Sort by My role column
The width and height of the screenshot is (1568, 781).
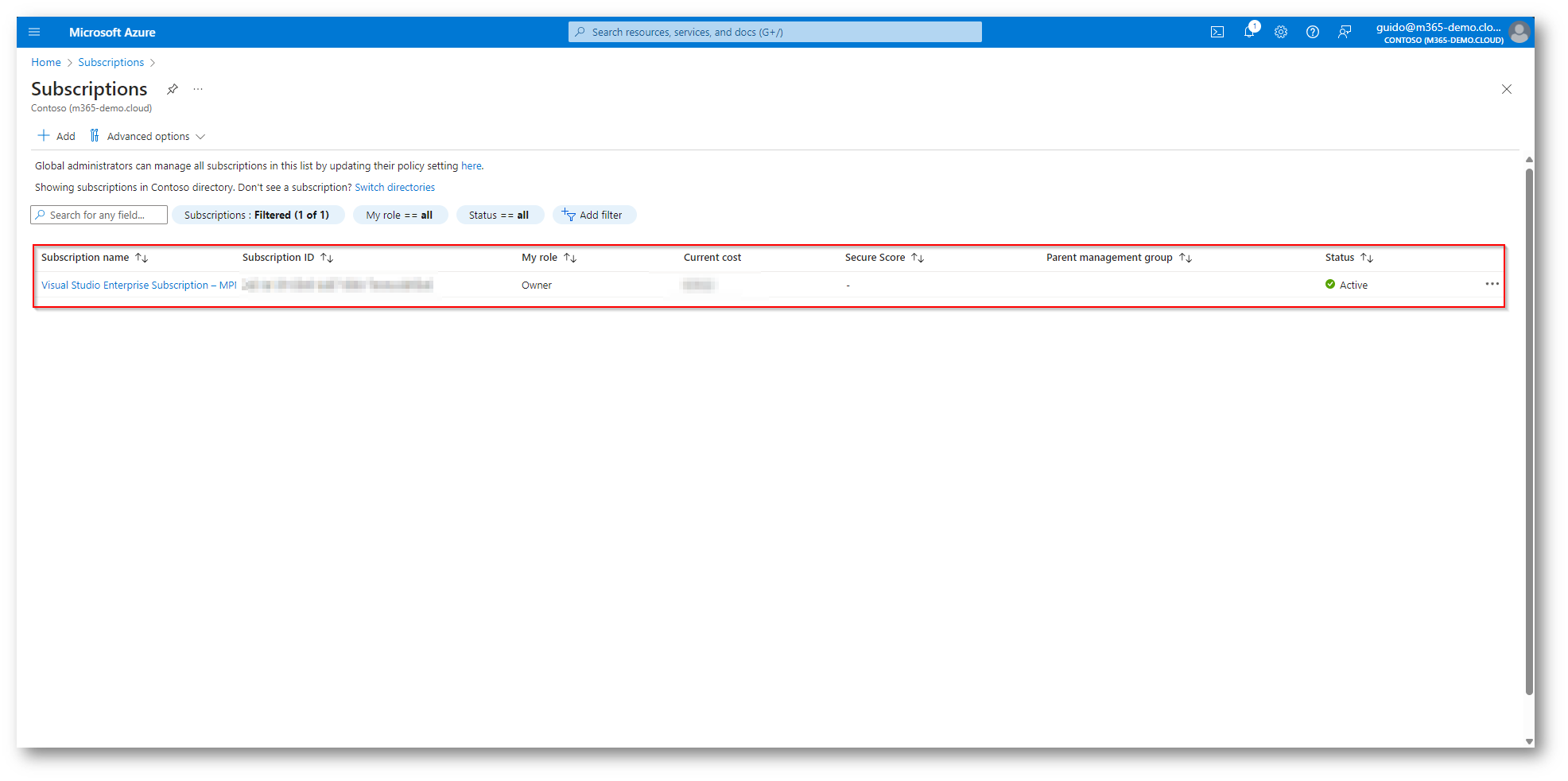(x=549, y=258)
